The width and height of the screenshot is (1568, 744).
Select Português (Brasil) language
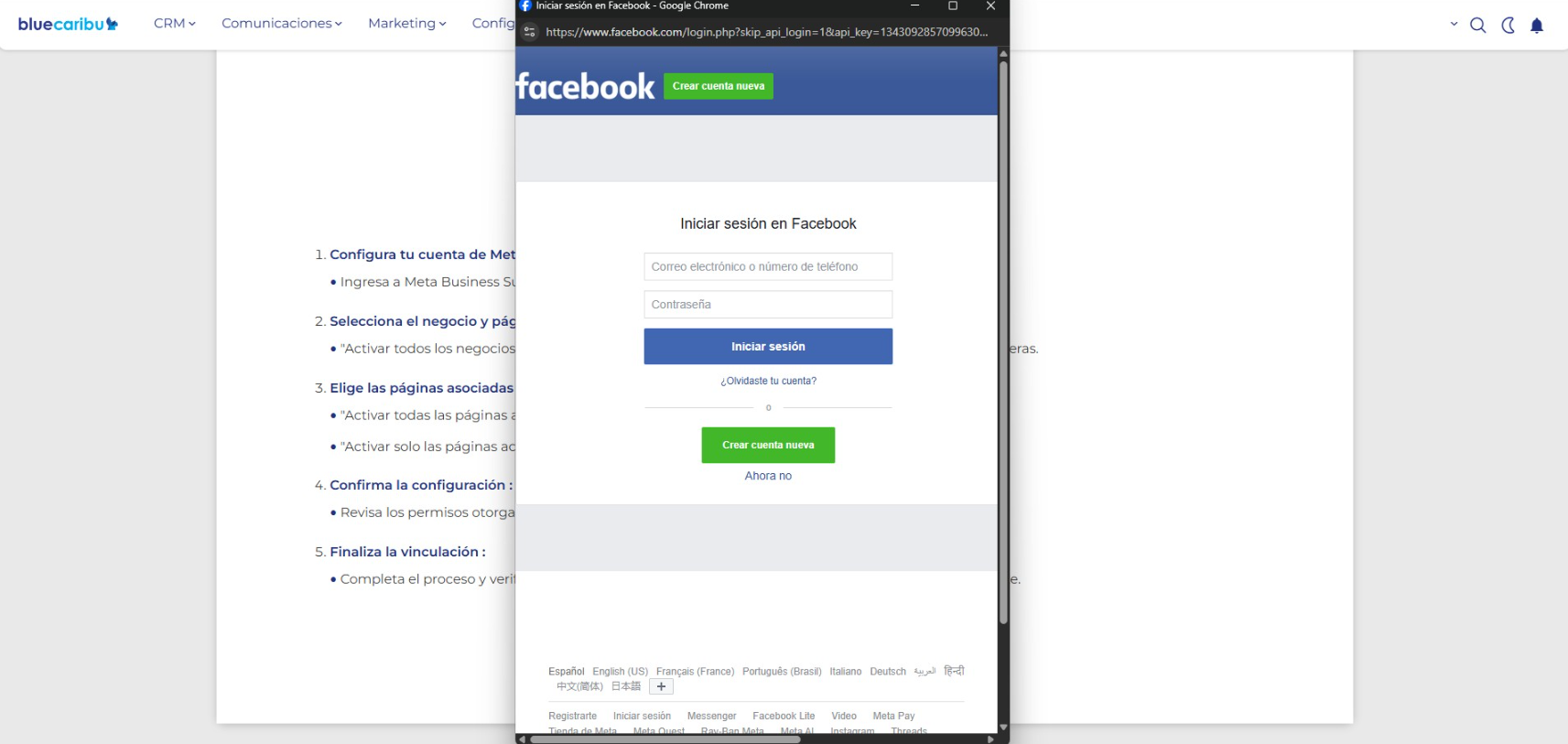click(x=782, y=672)
